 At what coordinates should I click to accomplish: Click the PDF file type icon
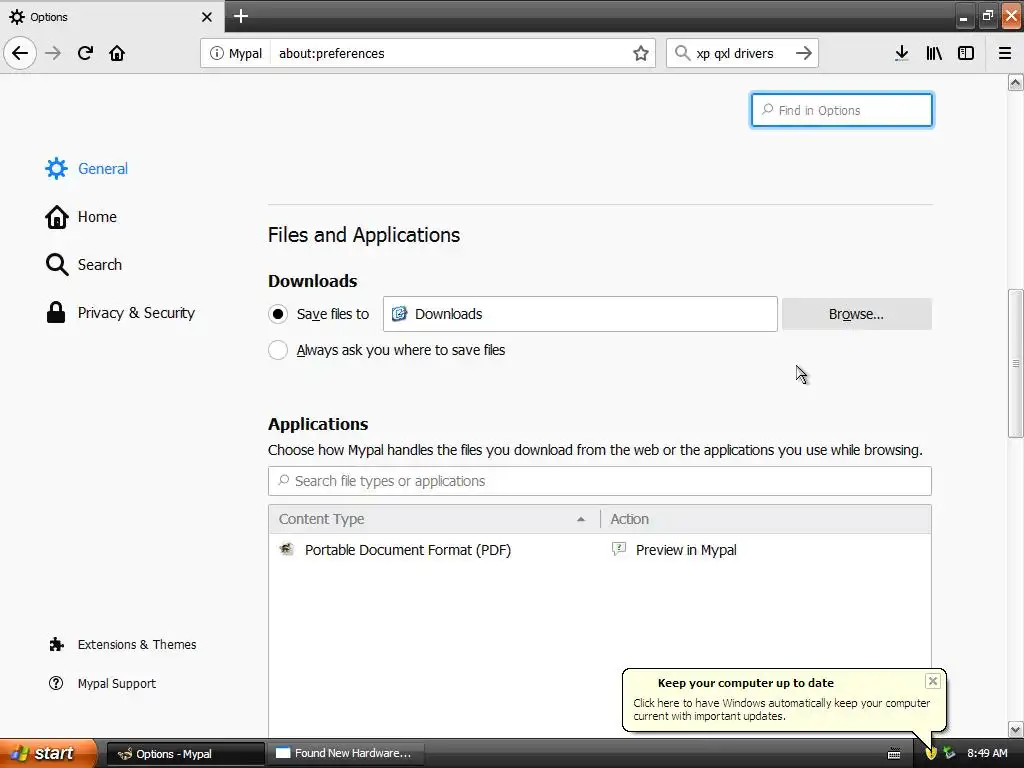click(287, 549)
